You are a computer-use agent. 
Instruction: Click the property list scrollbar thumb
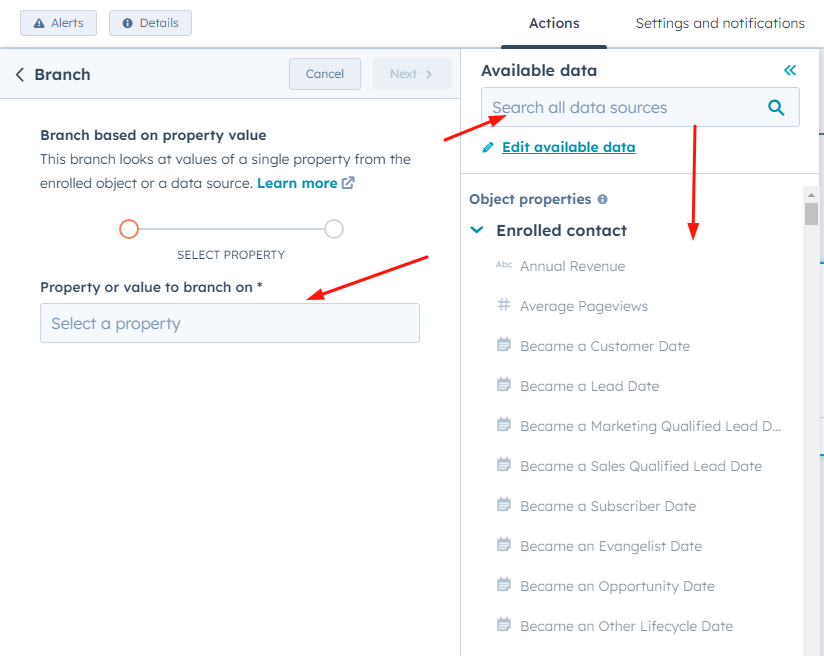(x=811, y=214)
